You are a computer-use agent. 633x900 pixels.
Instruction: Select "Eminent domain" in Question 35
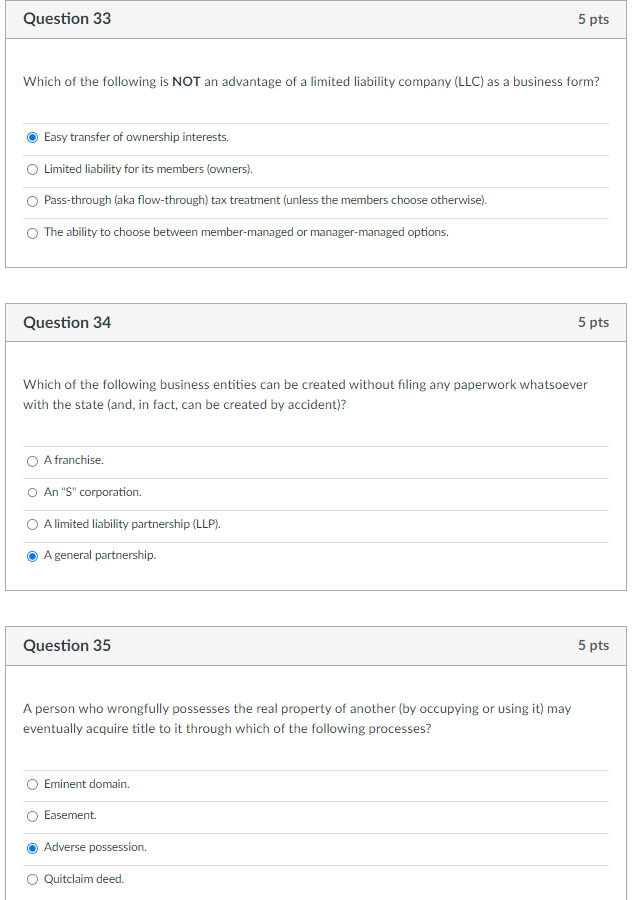coord(32,784)
